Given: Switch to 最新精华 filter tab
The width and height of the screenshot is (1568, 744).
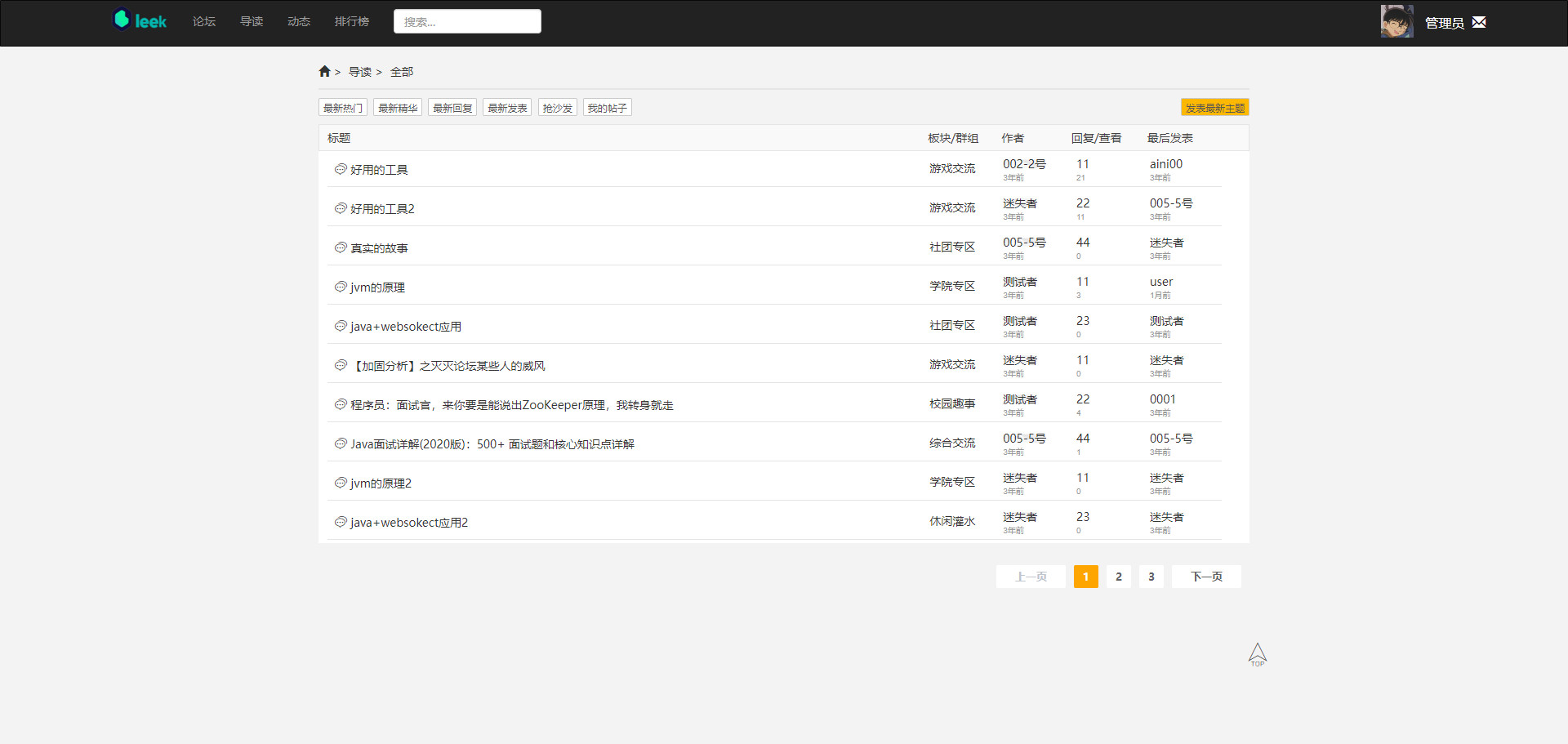Looking at the screenshot, I should 398,108.
